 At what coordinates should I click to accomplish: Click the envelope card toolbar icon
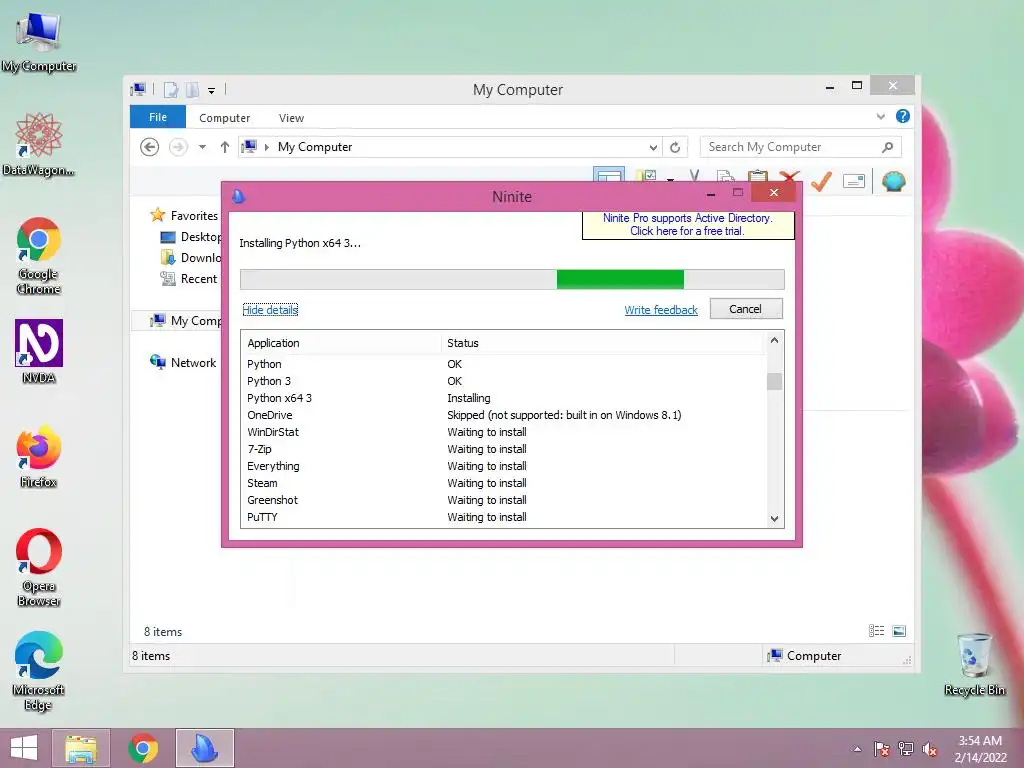coord(854,181)
